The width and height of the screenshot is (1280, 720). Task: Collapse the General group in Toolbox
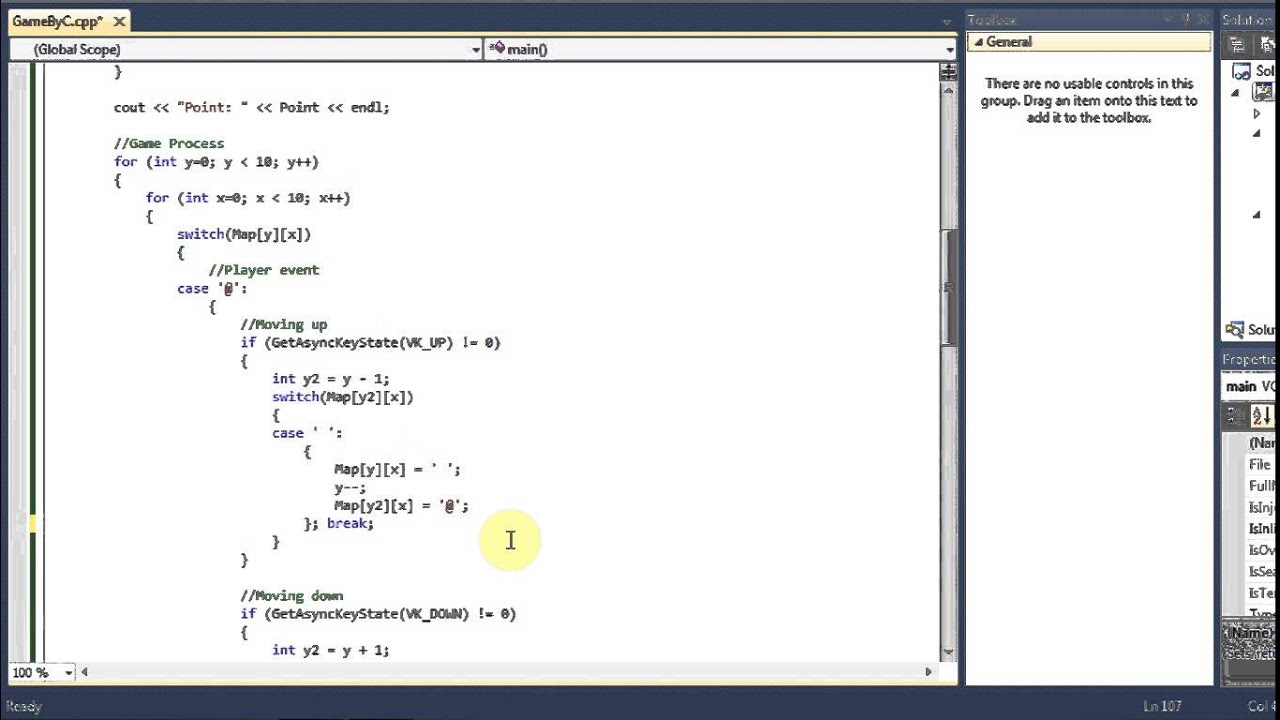979,42
